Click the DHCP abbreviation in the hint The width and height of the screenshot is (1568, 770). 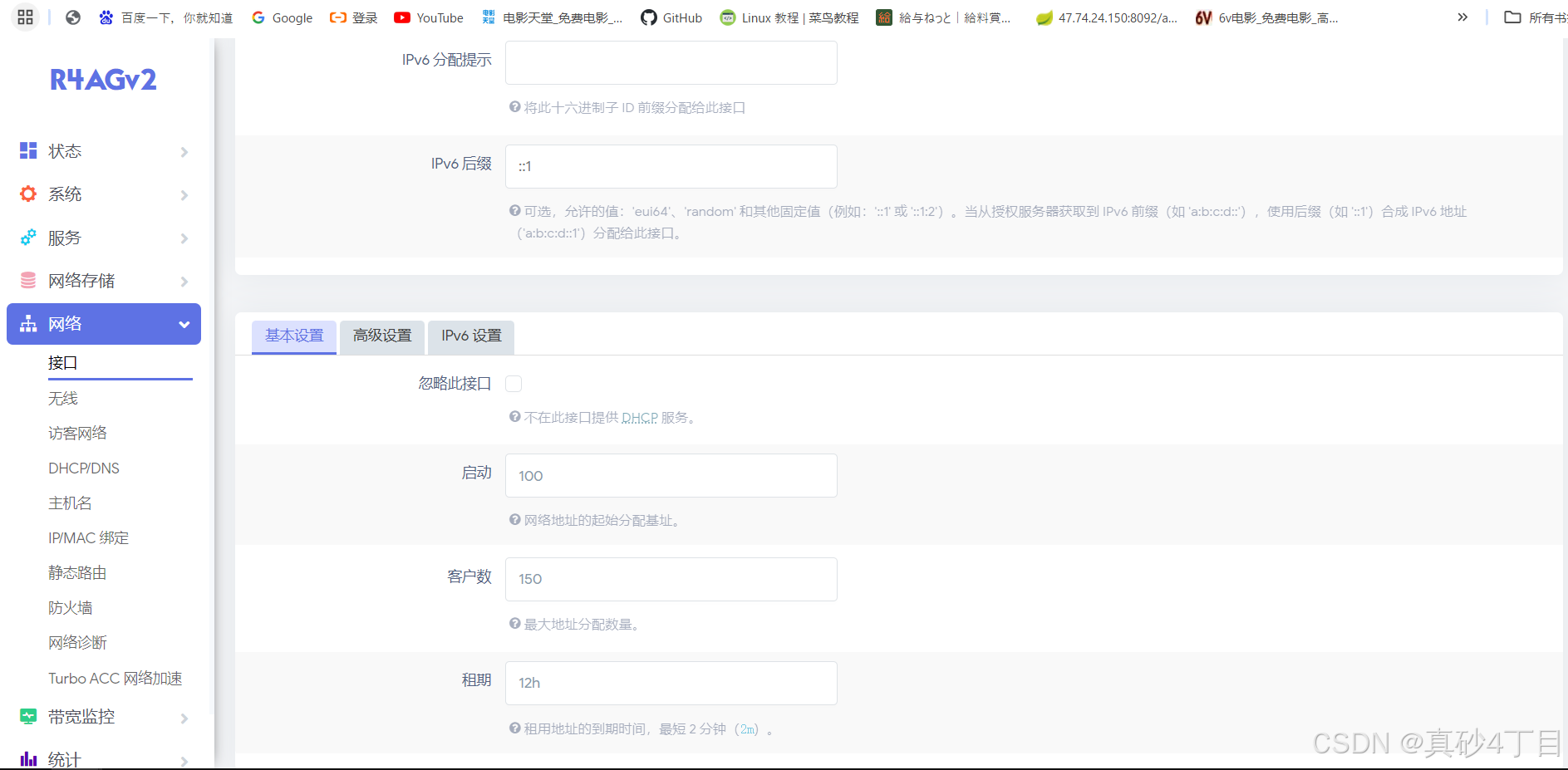640,418
